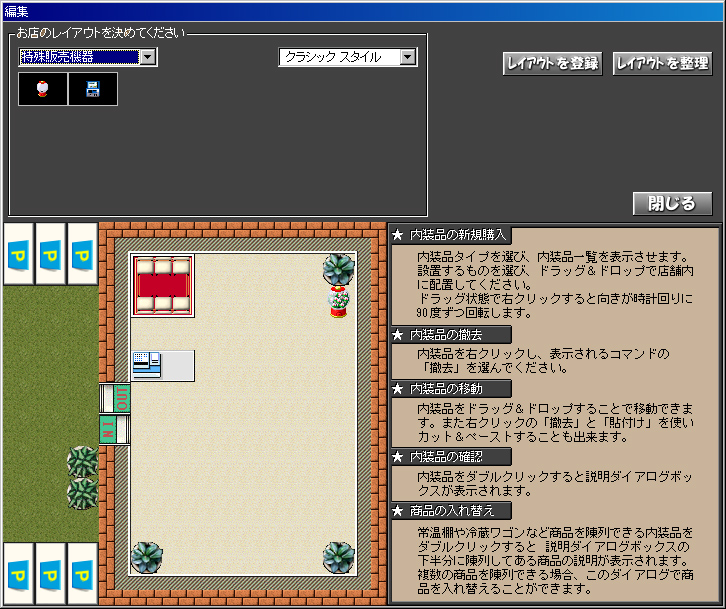Screen dimensions: 726x609
Task: Select the gumball machine item in the palette
Action: [43, 89]
